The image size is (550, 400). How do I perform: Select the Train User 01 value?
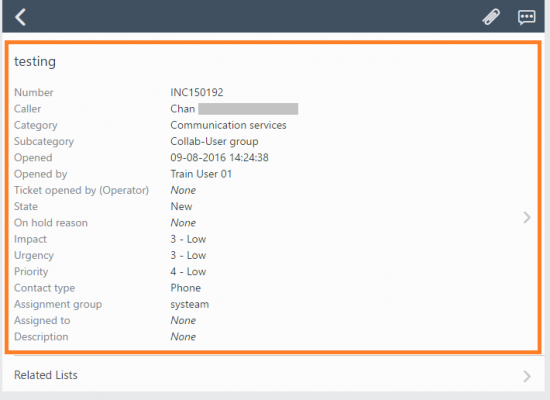pyautogui.click(x=201, y=174)
